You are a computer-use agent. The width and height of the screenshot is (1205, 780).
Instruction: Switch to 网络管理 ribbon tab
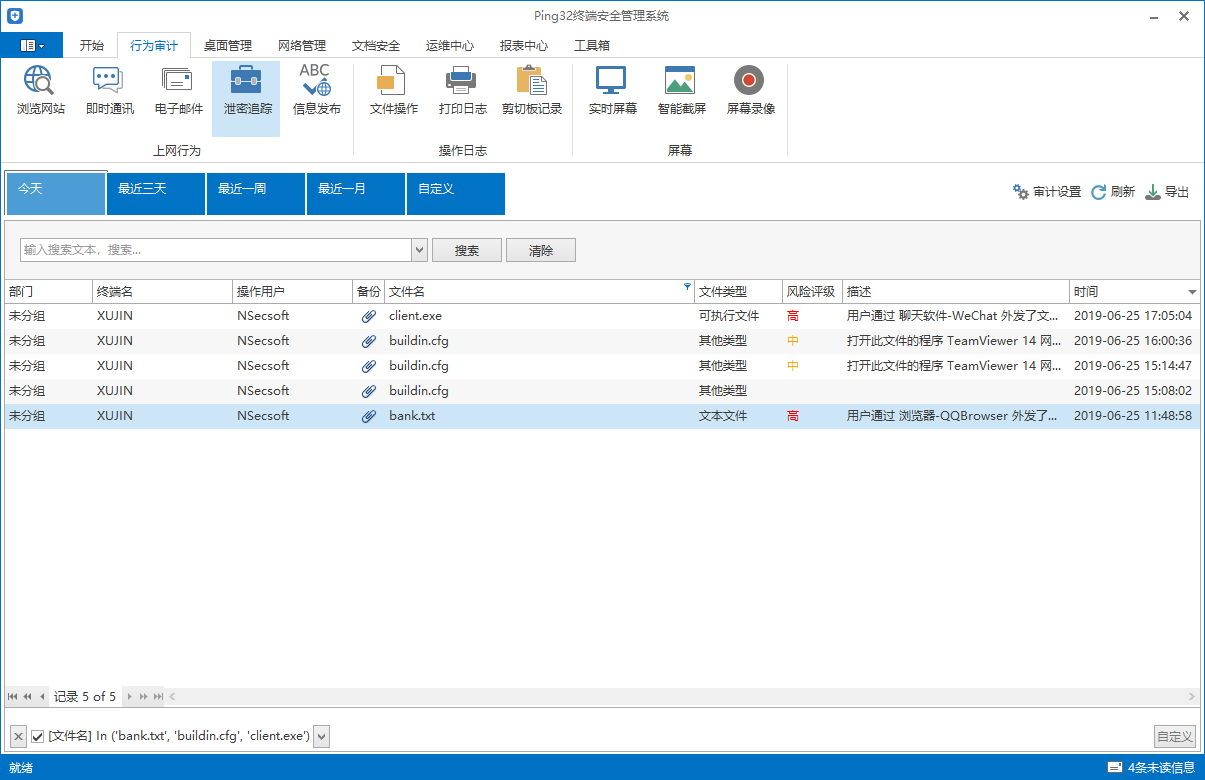[x=302, y=46]
